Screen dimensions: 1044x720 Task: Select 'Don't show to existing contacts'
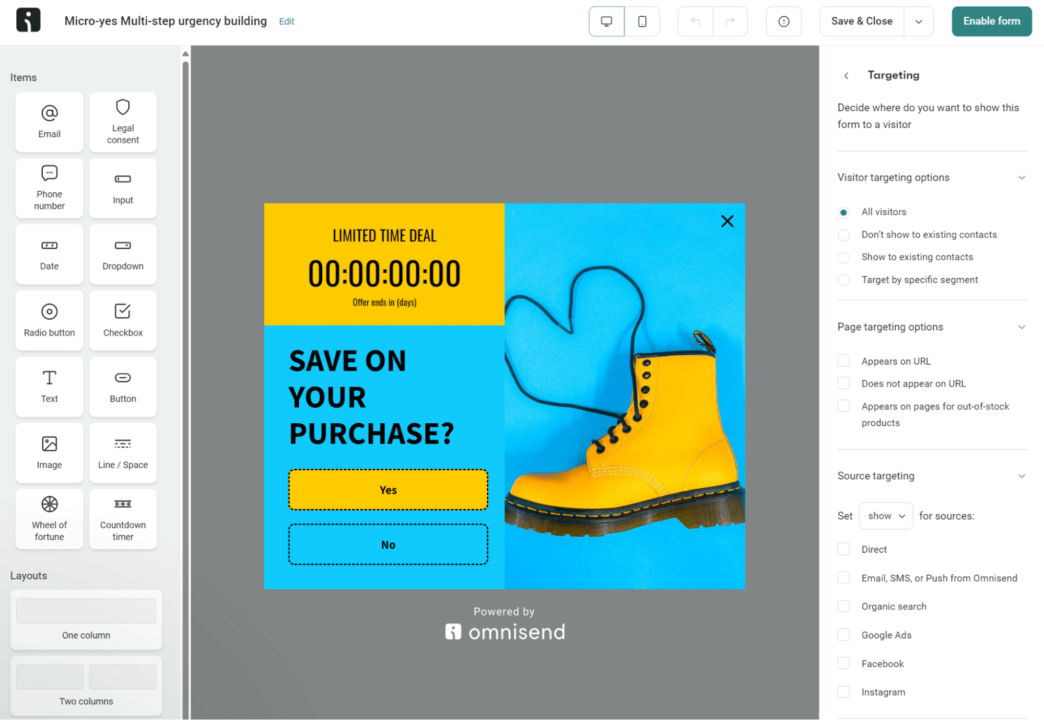point(844,235)
